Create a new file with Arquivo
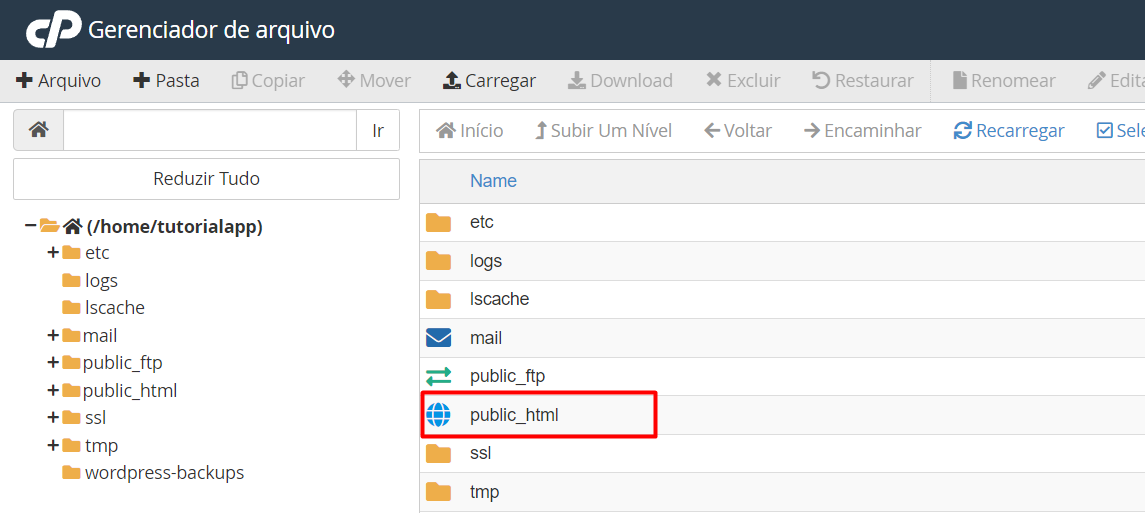 pyautogui.click(x=58, y=80)
